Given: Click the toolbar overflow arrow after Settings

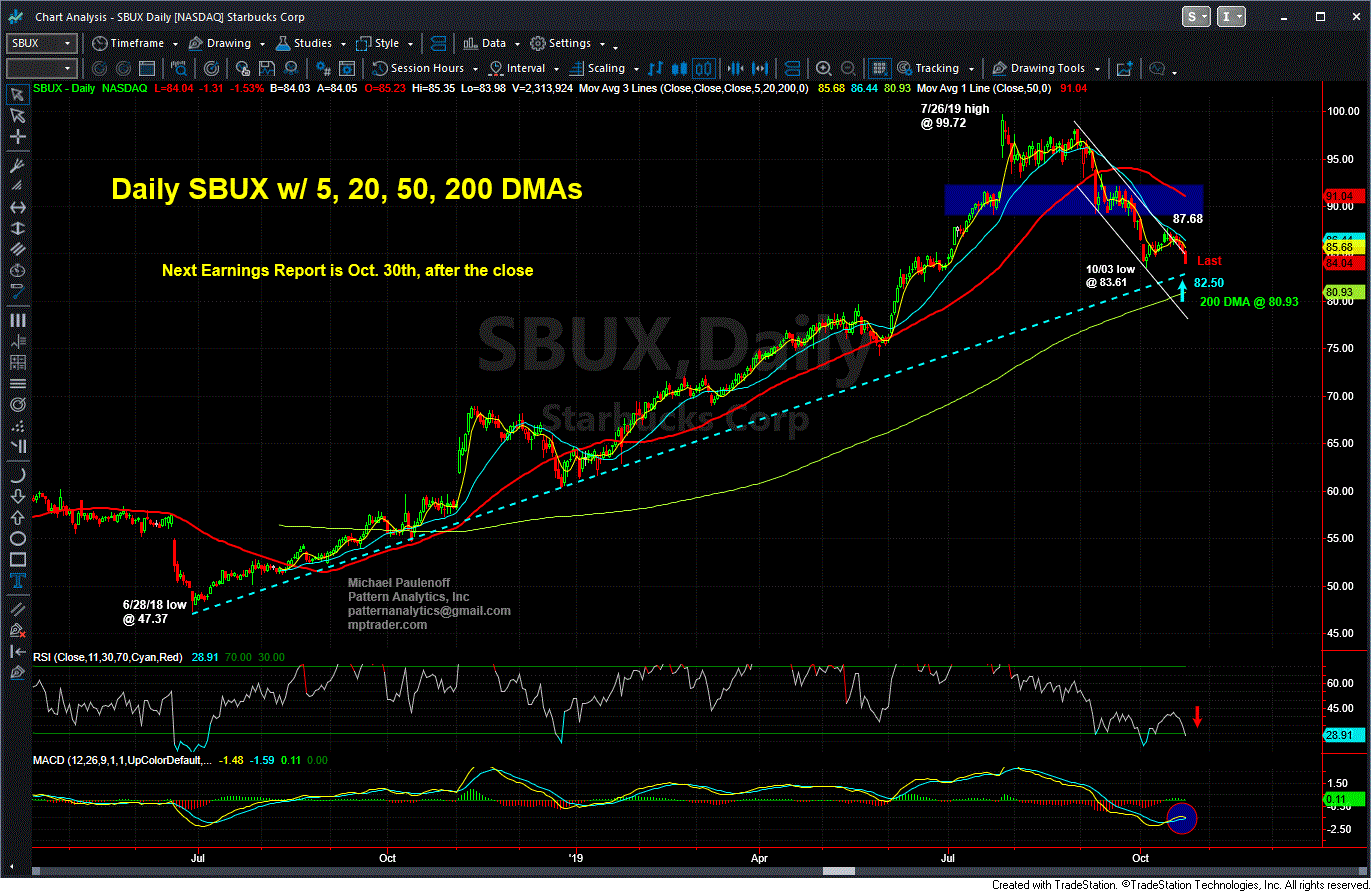Looking at the screenshot, I should (x=615, y=46).
